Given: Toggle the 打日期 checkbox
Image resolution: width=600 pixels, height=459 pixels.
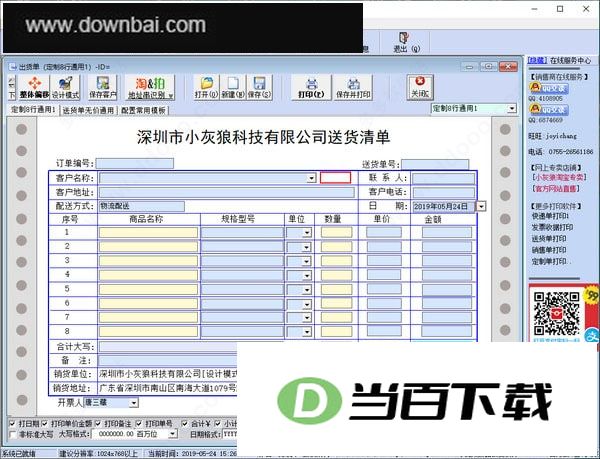Looking at the screenshot, I should (x=12, y=424).
